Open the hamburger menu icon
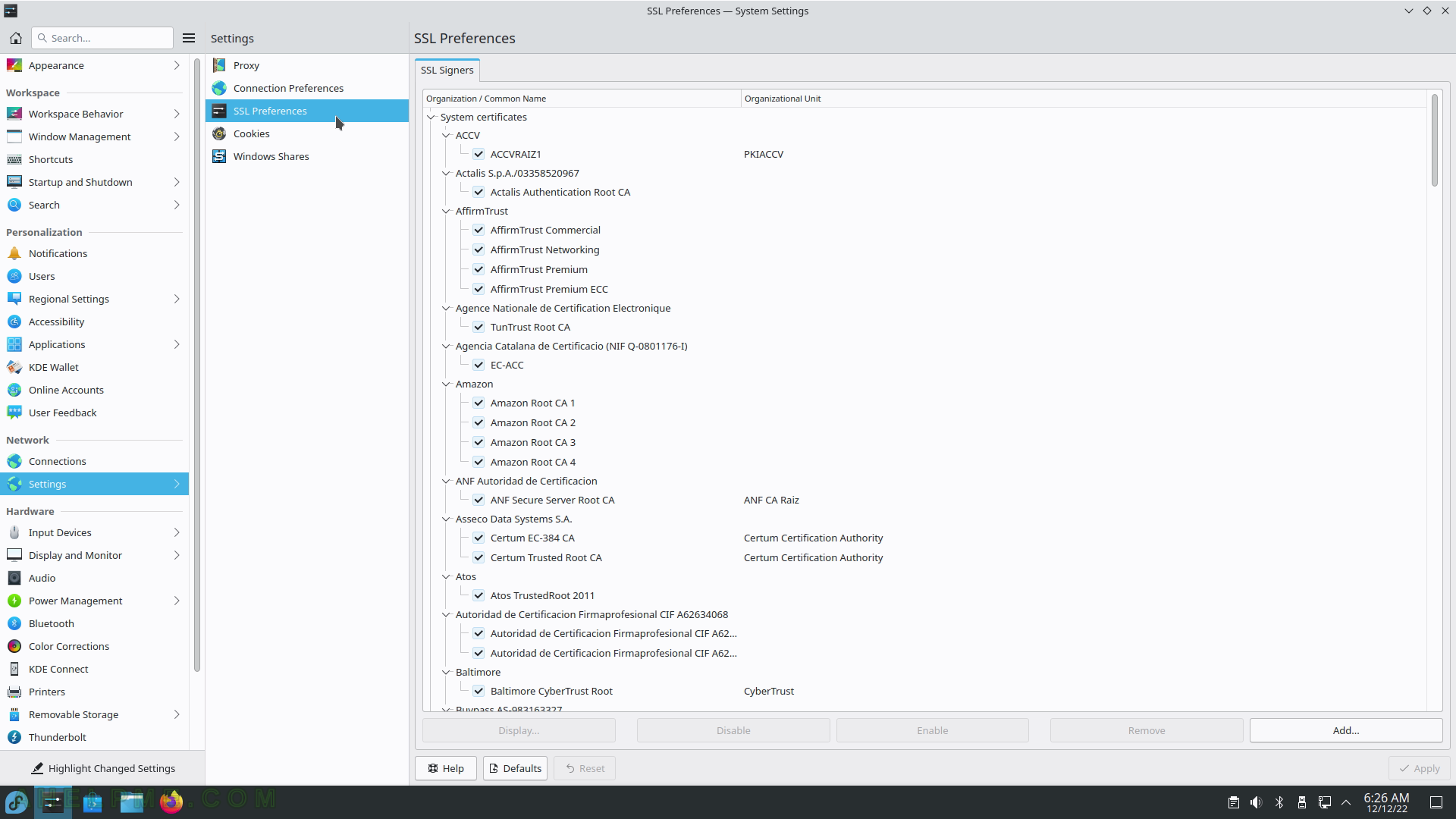 pyautogui.click(x=189, y=38)
